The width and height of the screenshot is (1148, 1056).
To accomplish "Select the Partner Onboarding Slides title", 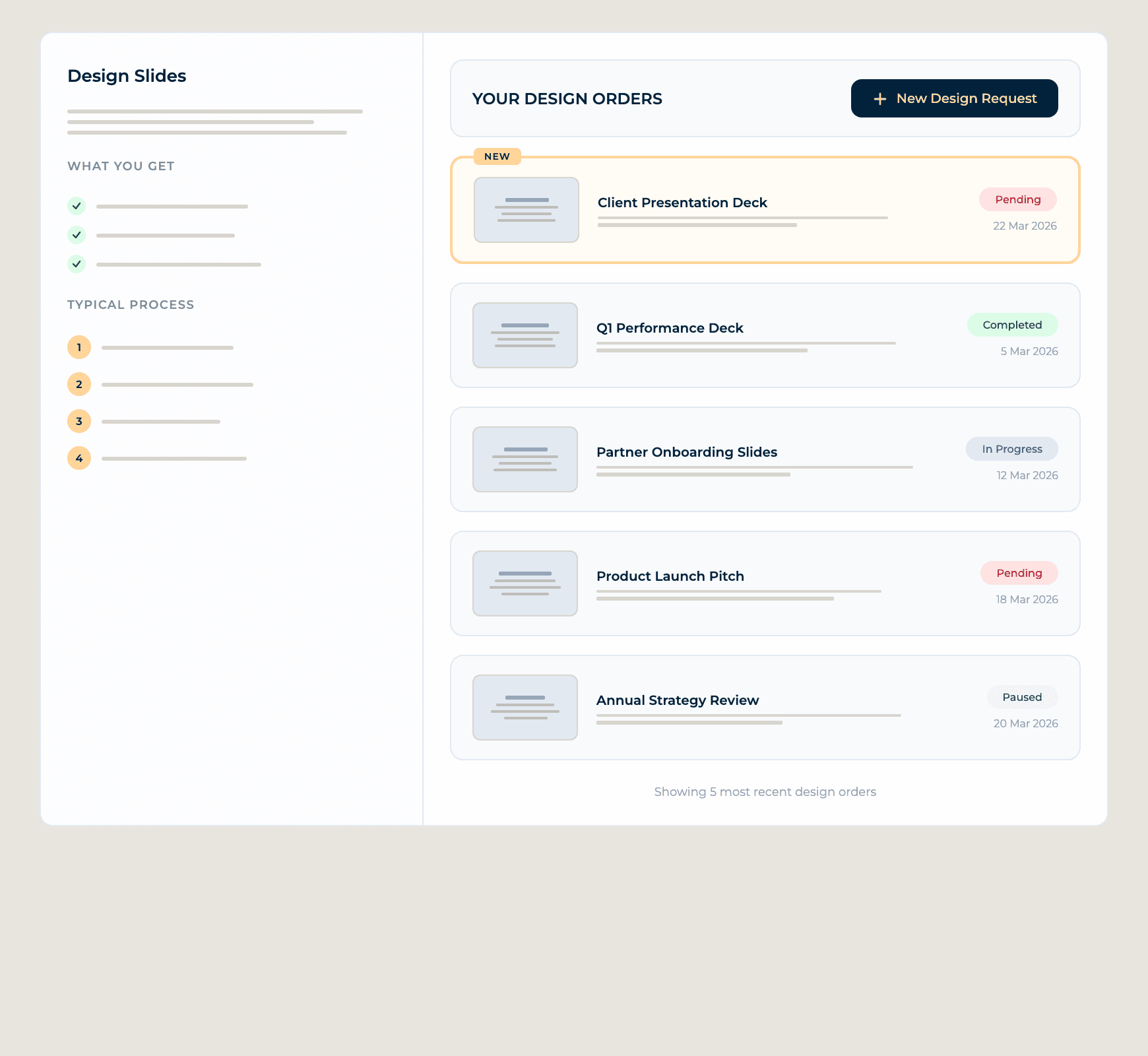I will pos(686,452).
